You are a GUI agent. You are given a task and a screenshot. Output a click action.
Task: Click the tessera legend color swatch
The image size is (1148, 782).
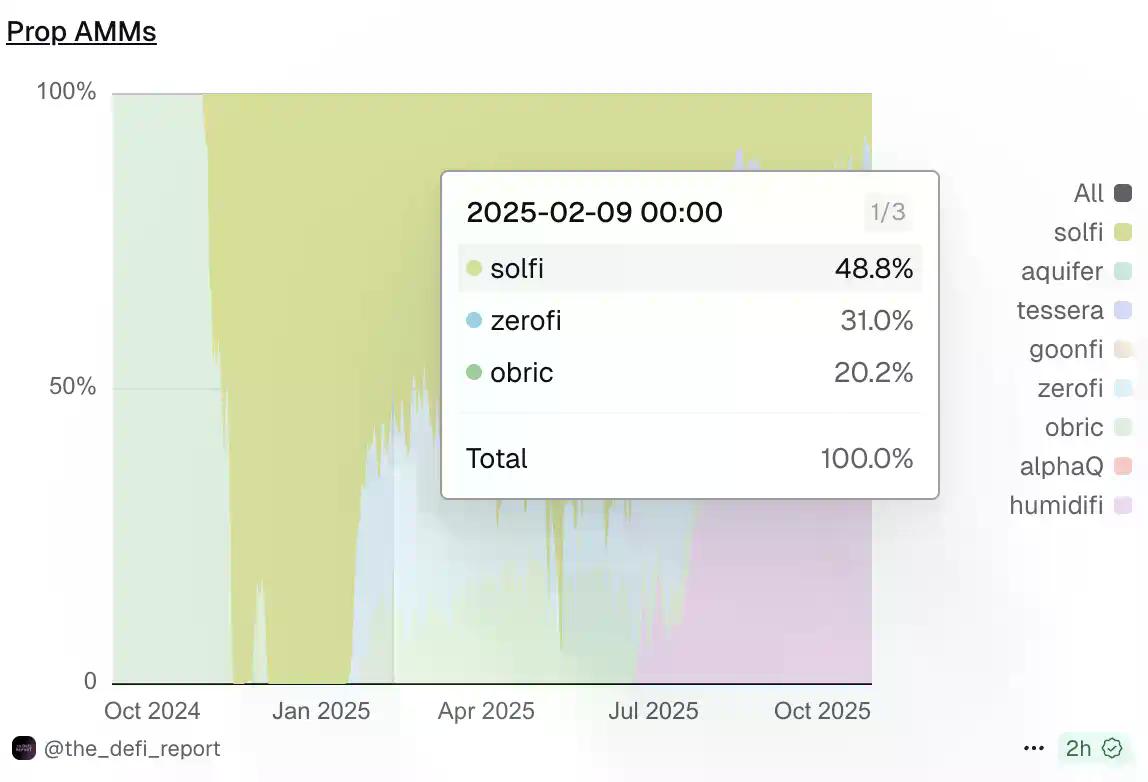pos(1122,310)
